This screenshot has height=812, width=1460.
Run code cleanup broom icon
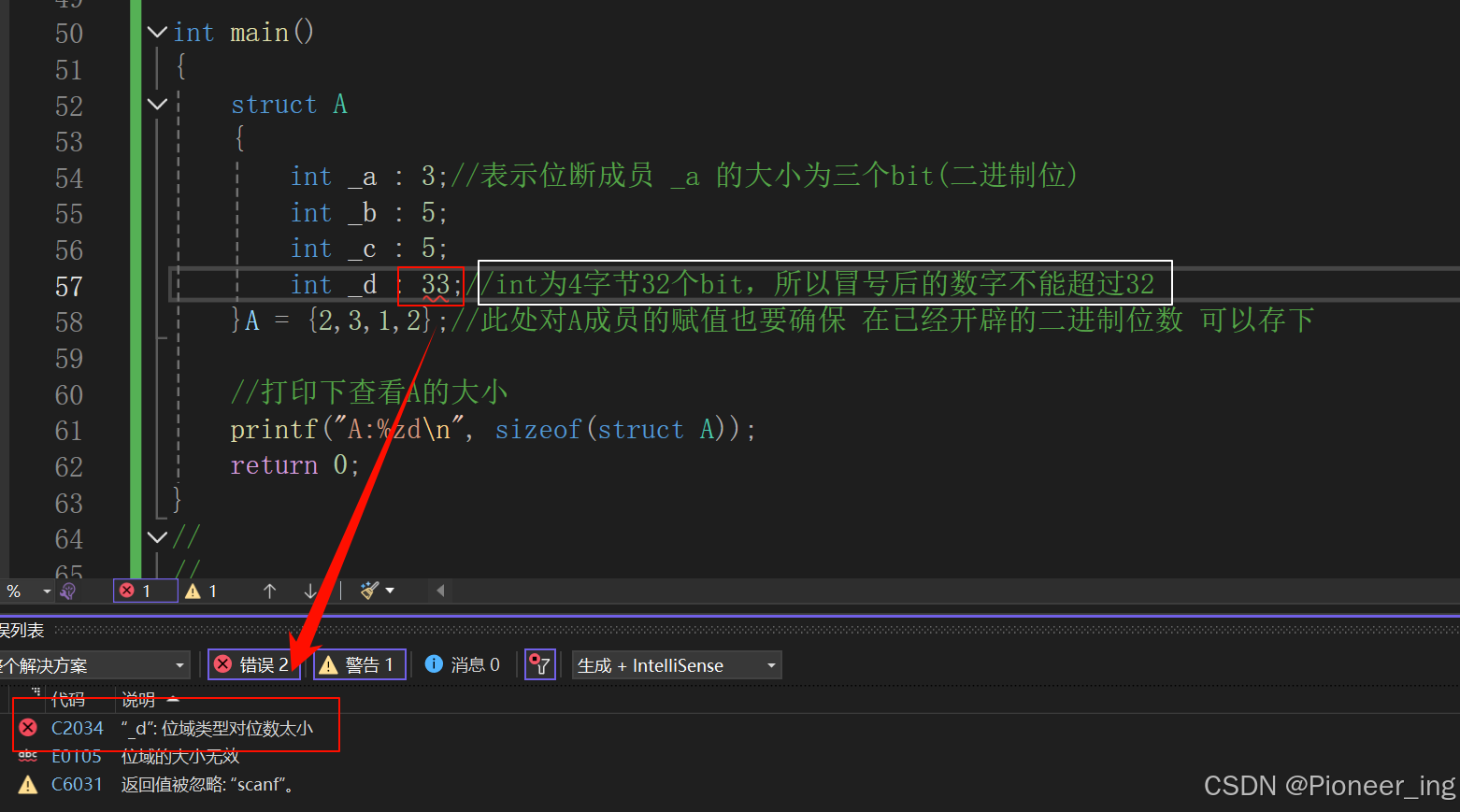click(x=370, y=591)
